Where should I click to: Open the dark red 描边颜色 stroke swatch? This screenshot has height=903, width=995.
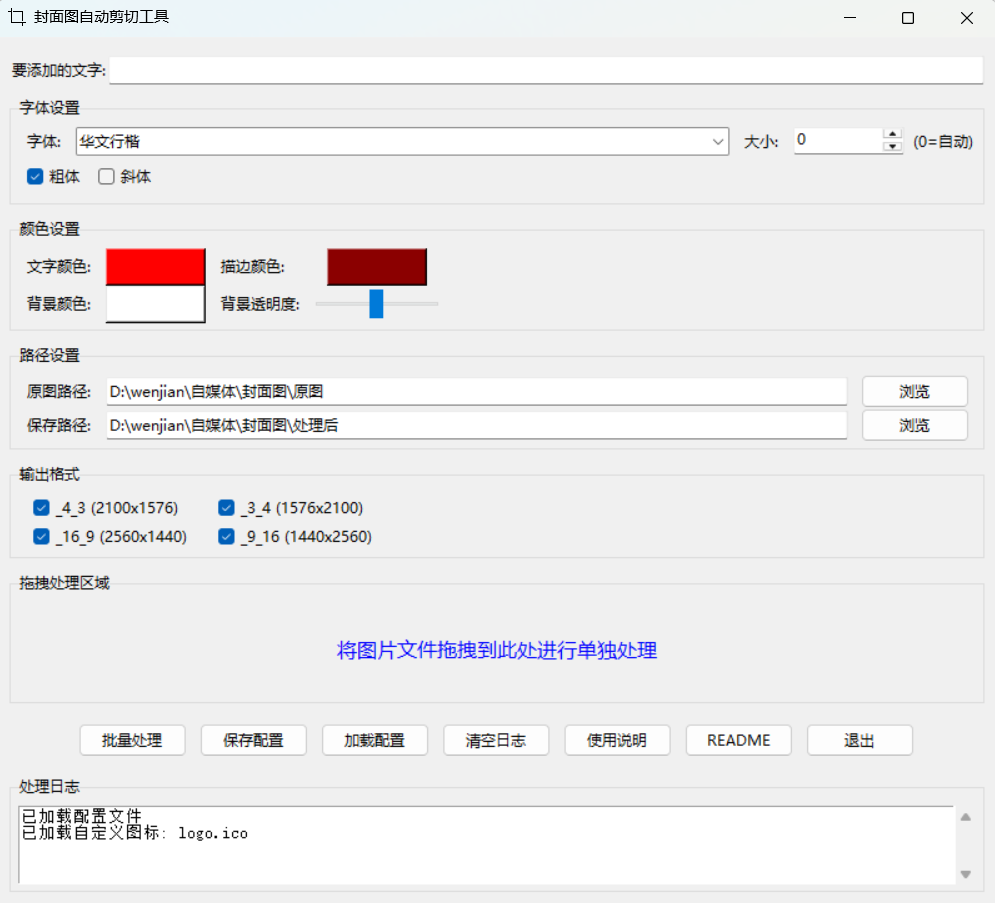pos(376,267)
